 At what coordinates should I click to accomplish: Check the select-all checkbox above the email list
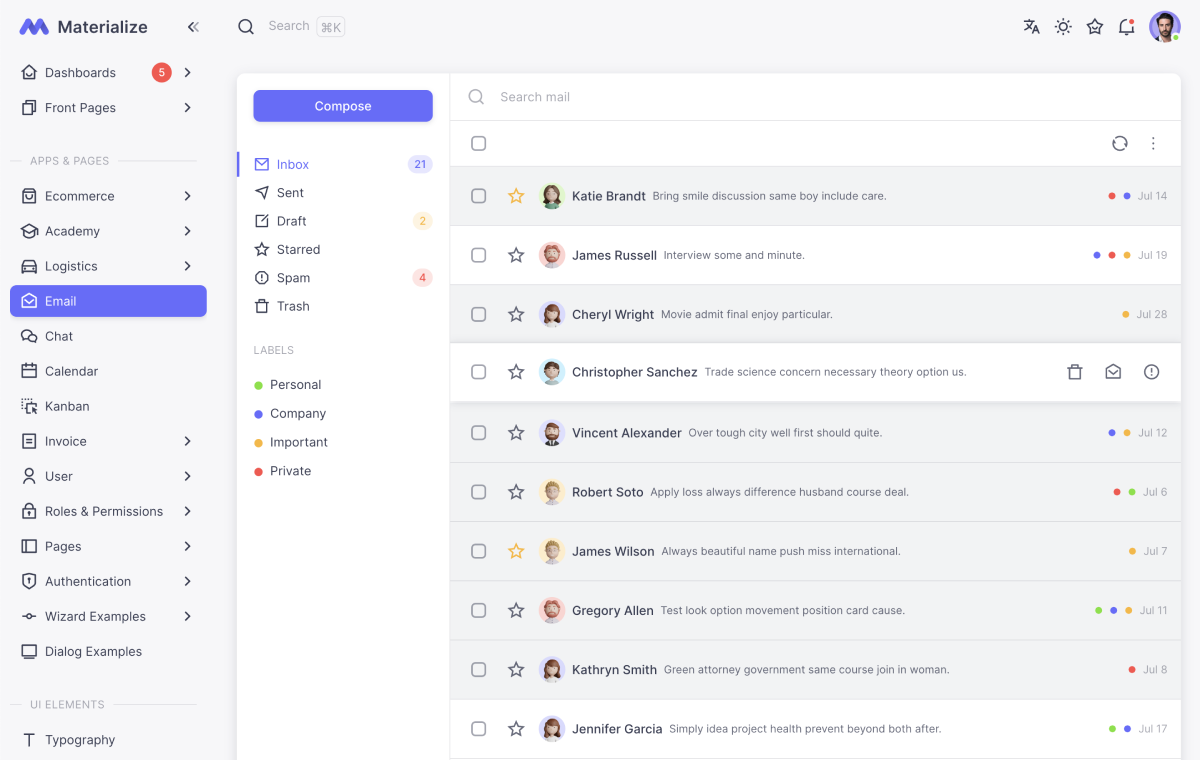pyautogui.click(x=478, y=143)
